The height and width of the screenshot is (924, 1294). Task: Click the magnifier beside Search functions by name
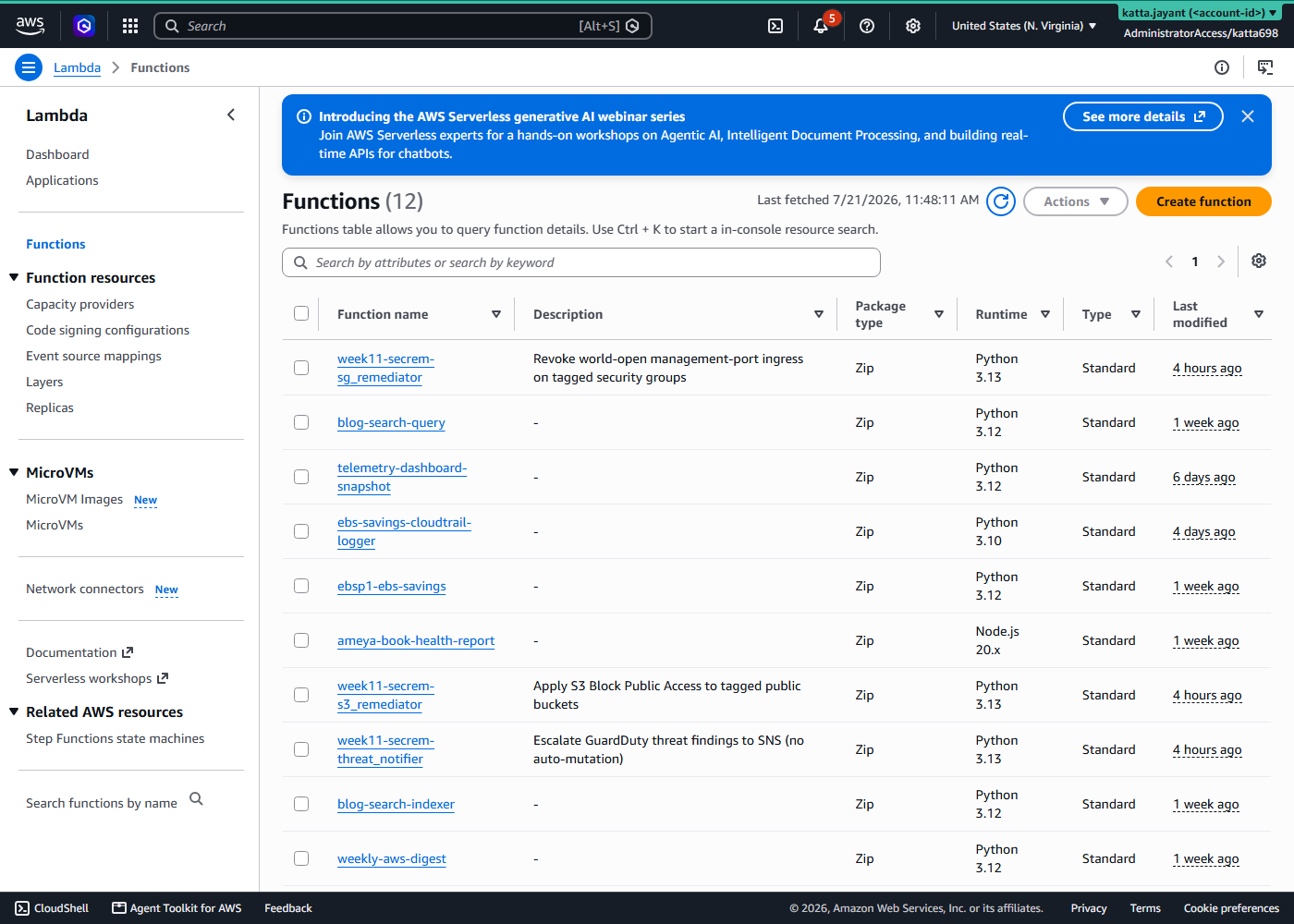196,799
